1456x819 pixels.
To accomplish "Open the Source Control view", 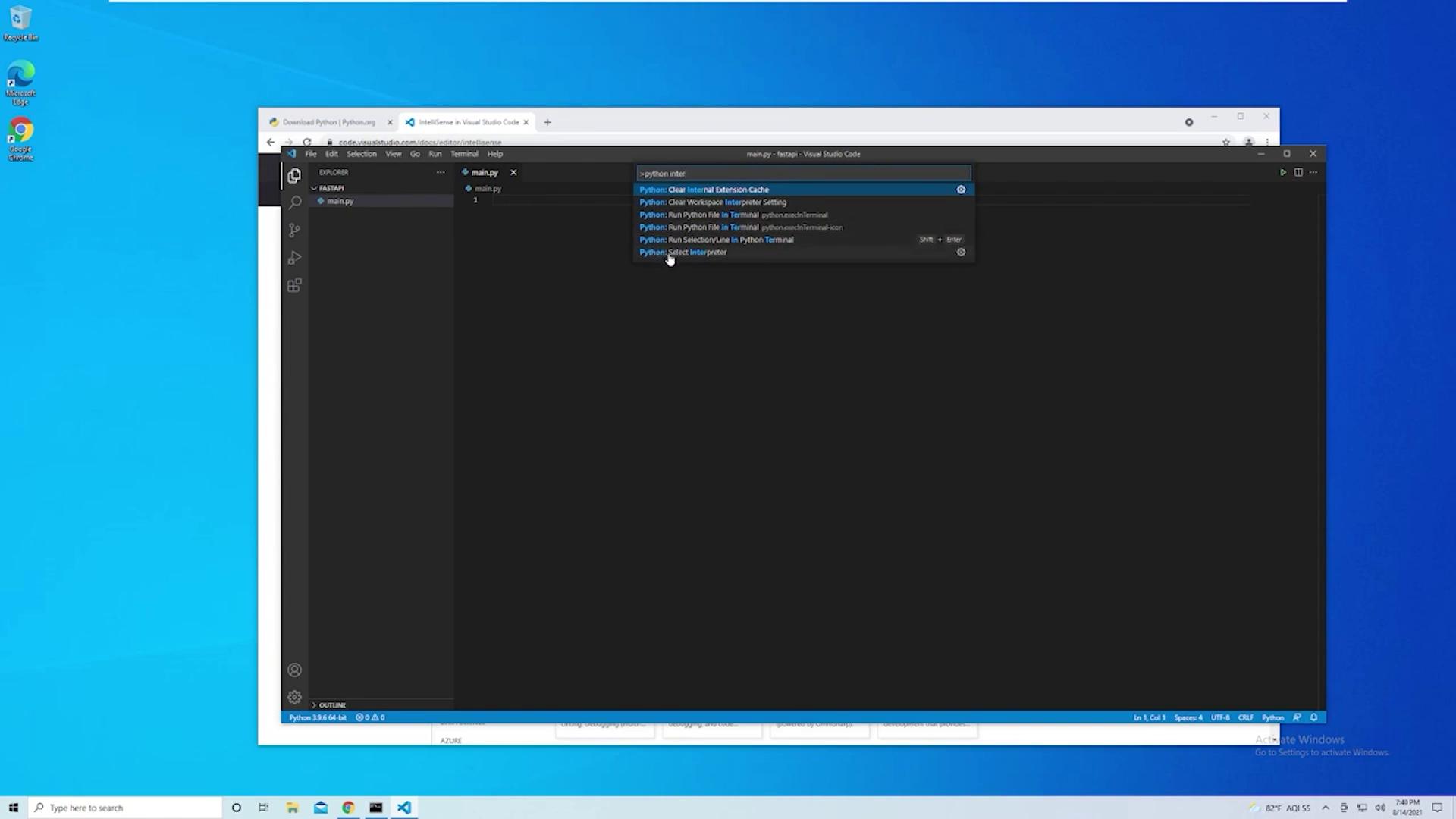I will pyautogui.click(x=294, y=230).
